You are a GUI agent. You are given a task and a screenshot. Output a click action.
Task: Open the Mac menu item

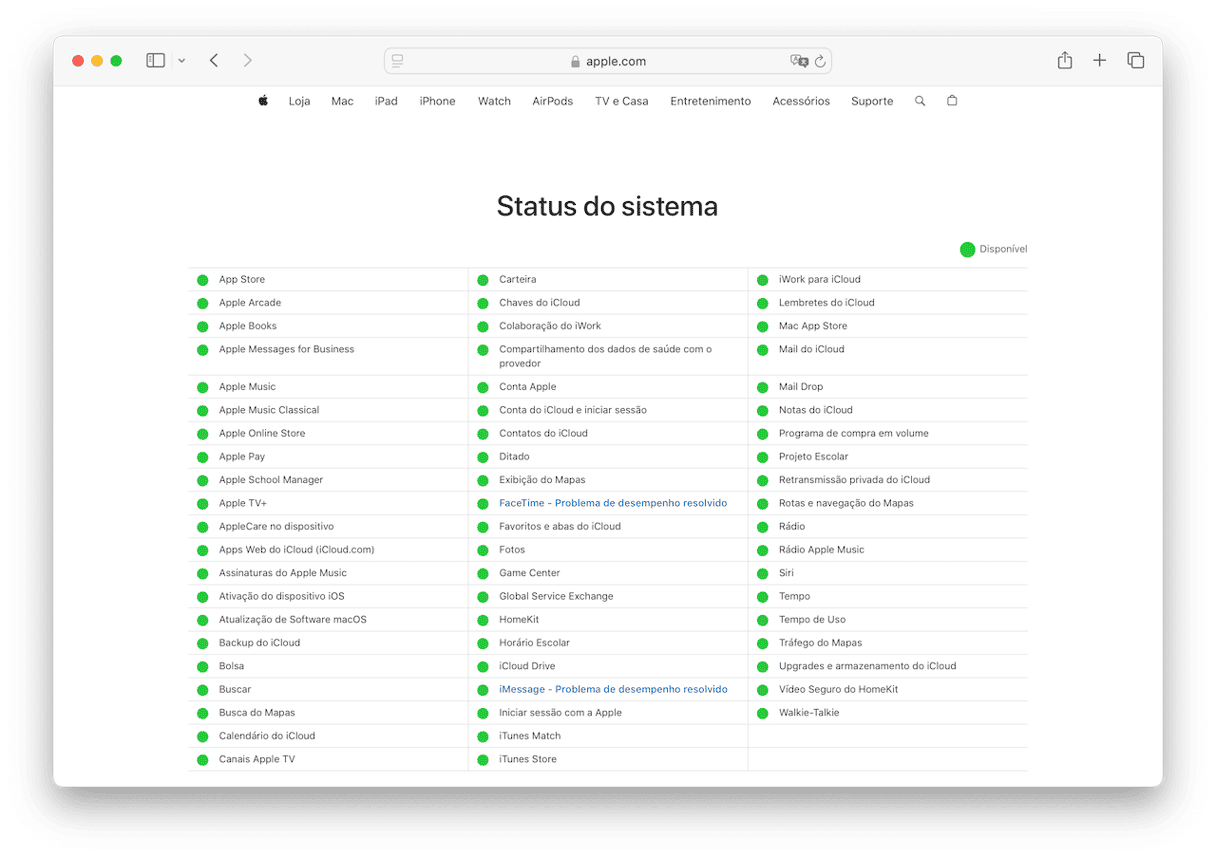[x=342, y=101]
